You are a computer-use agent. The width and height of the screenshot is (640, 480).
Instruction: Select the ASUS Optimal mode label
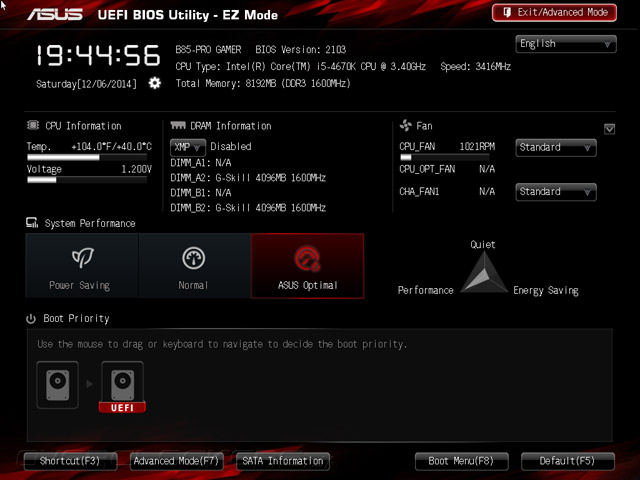coord(308,285)
